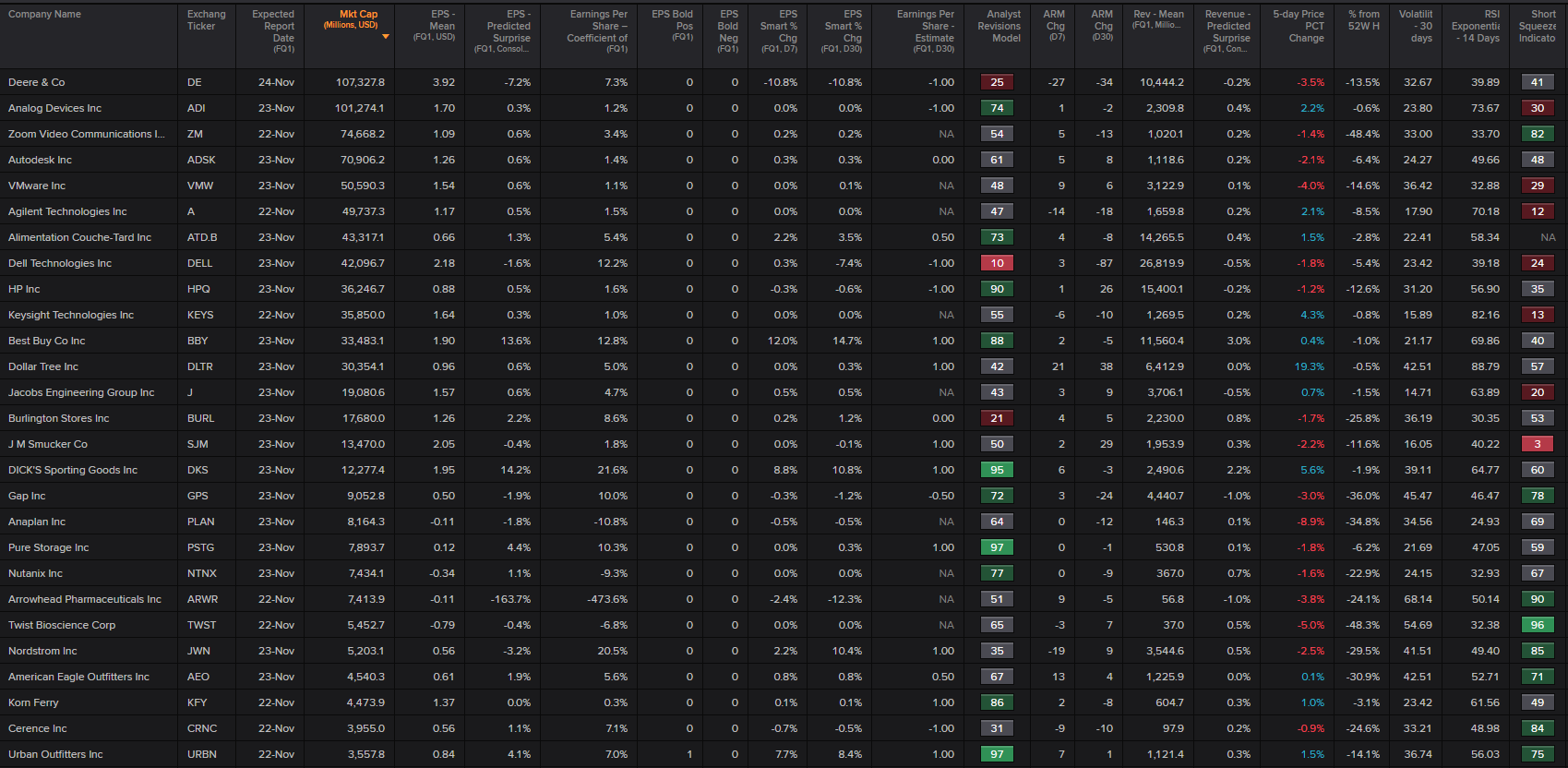Image resolution: width=1568 pixels, height=768 pixels.
Task: Click Urban Outfitters EPS Bold Pos 1
Action: [689, 754]
